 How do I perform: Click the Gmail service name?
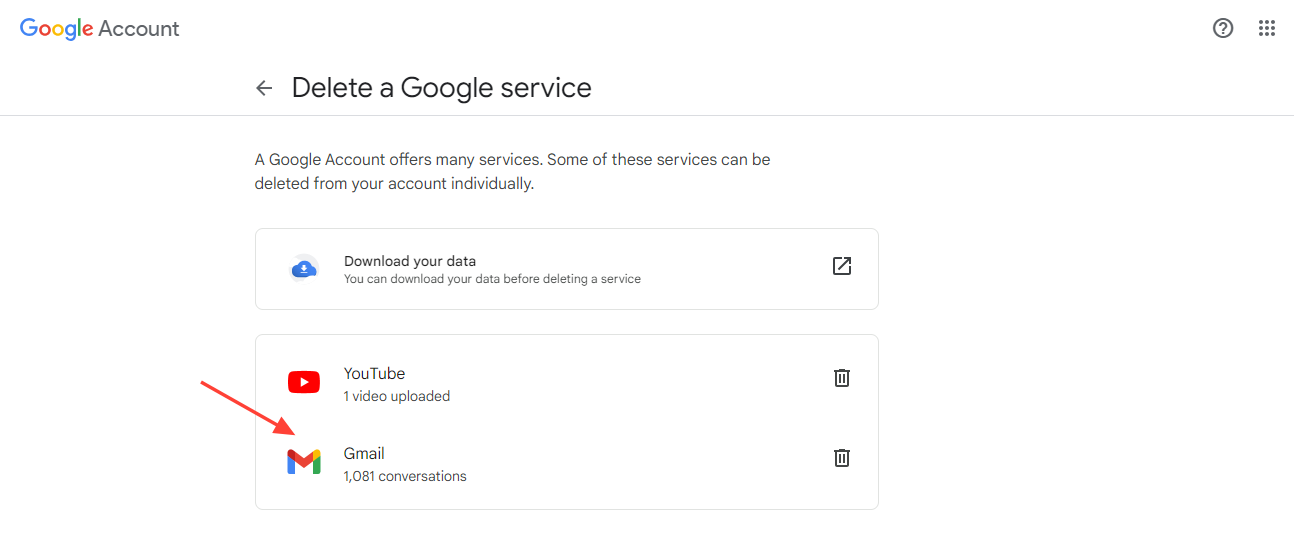(x=364, y=453)
